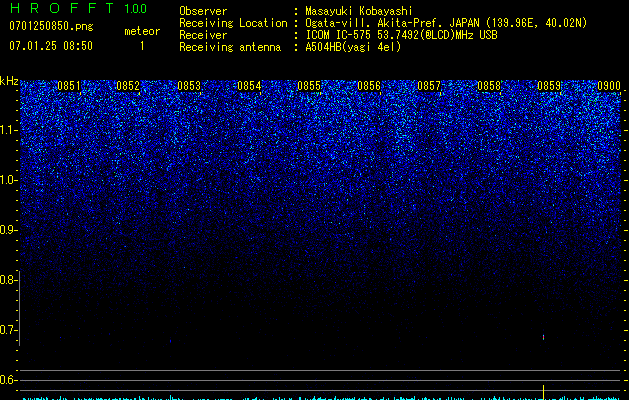Screen dimensions: 629x400
Task: Click the Ogata-vill. Akita-Pref. JAPAN location text
Action: [x=446, y=23]
